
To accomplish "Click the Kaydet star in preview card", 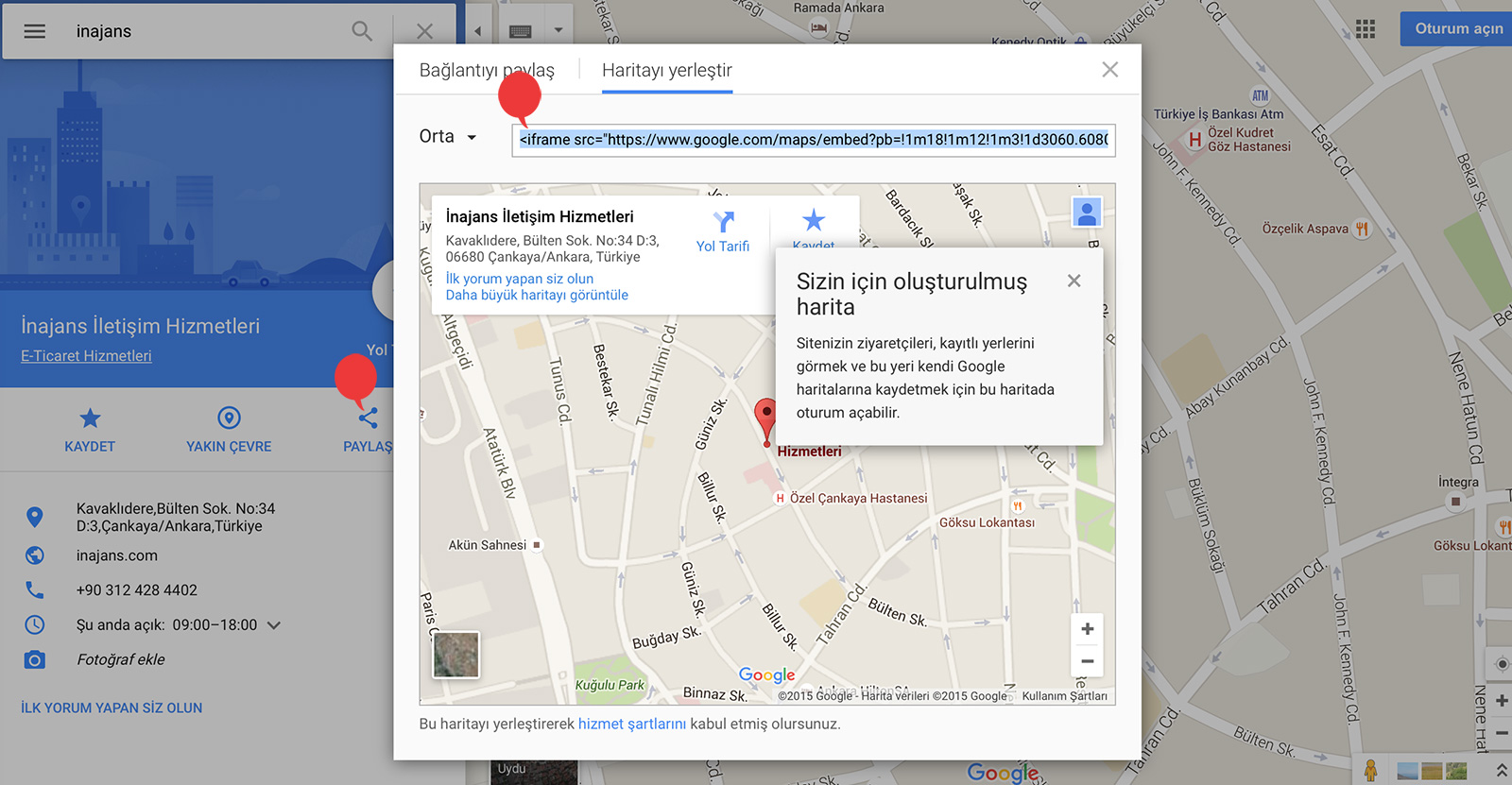I will [814, 221].
